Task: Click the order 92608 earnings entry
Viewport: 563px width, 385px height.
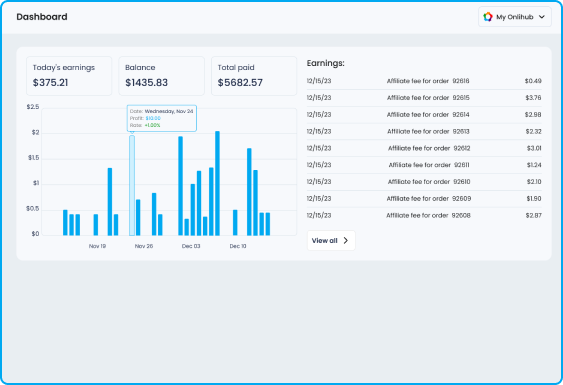Action: point(424,215)
